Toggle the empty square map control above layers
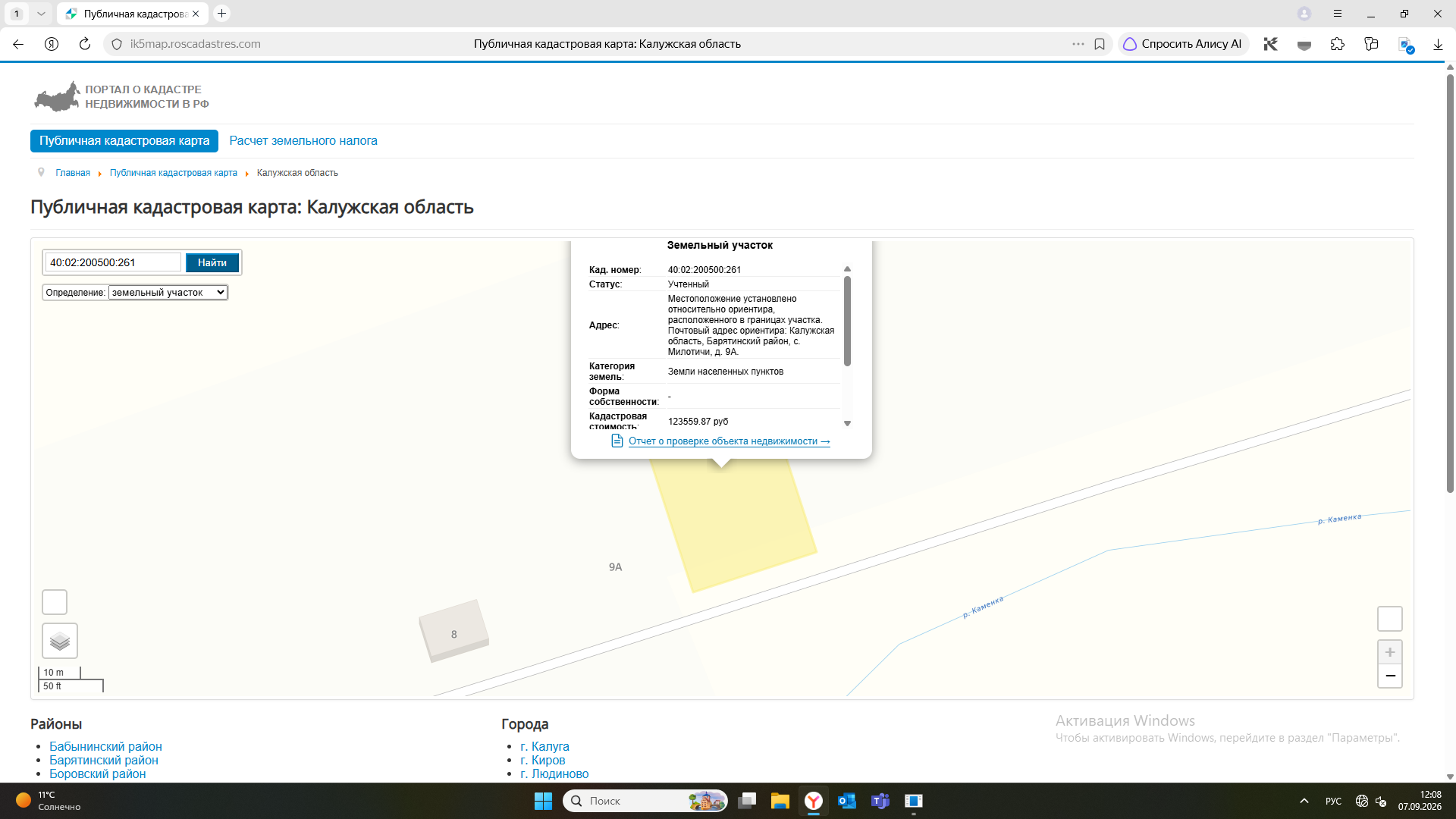The width and height of the screenshot is (1456, 819). 55,602
